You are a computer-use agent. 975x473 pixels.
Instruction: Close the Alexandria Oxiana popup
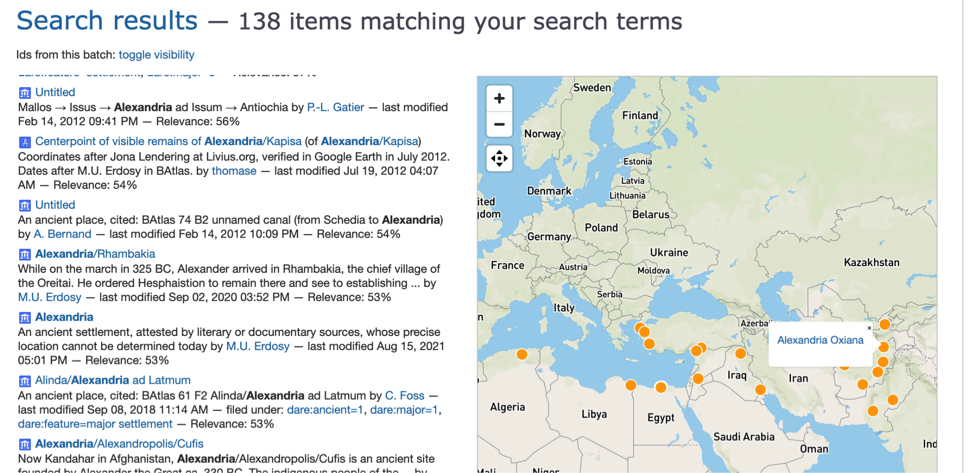pos(869,327)
